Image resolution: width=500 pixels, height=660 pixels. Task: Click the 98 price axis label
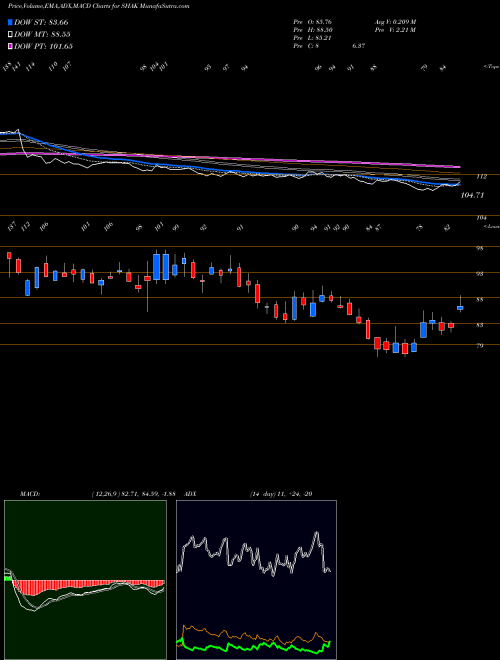click(x=479, y=249)
